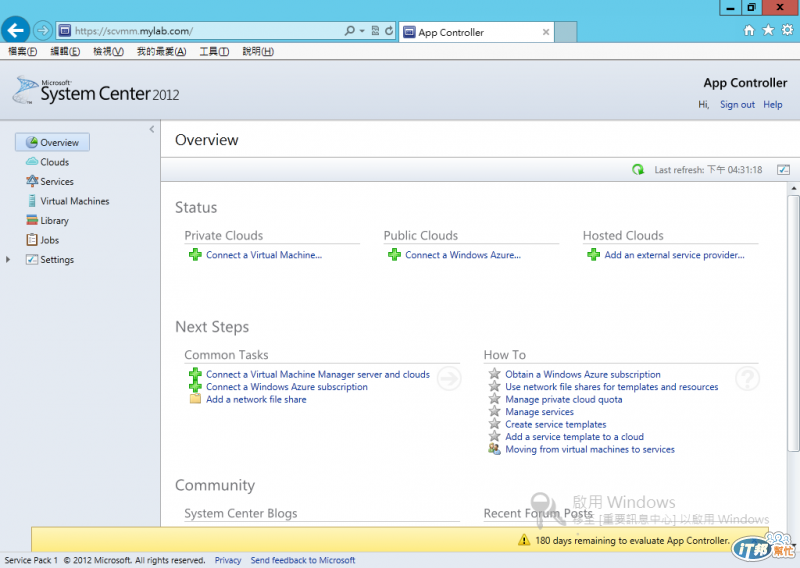Viewport: 800px width, 568px height.
Task: Click the warning icon in evaluation banner
Action: (x=524, y=540)
